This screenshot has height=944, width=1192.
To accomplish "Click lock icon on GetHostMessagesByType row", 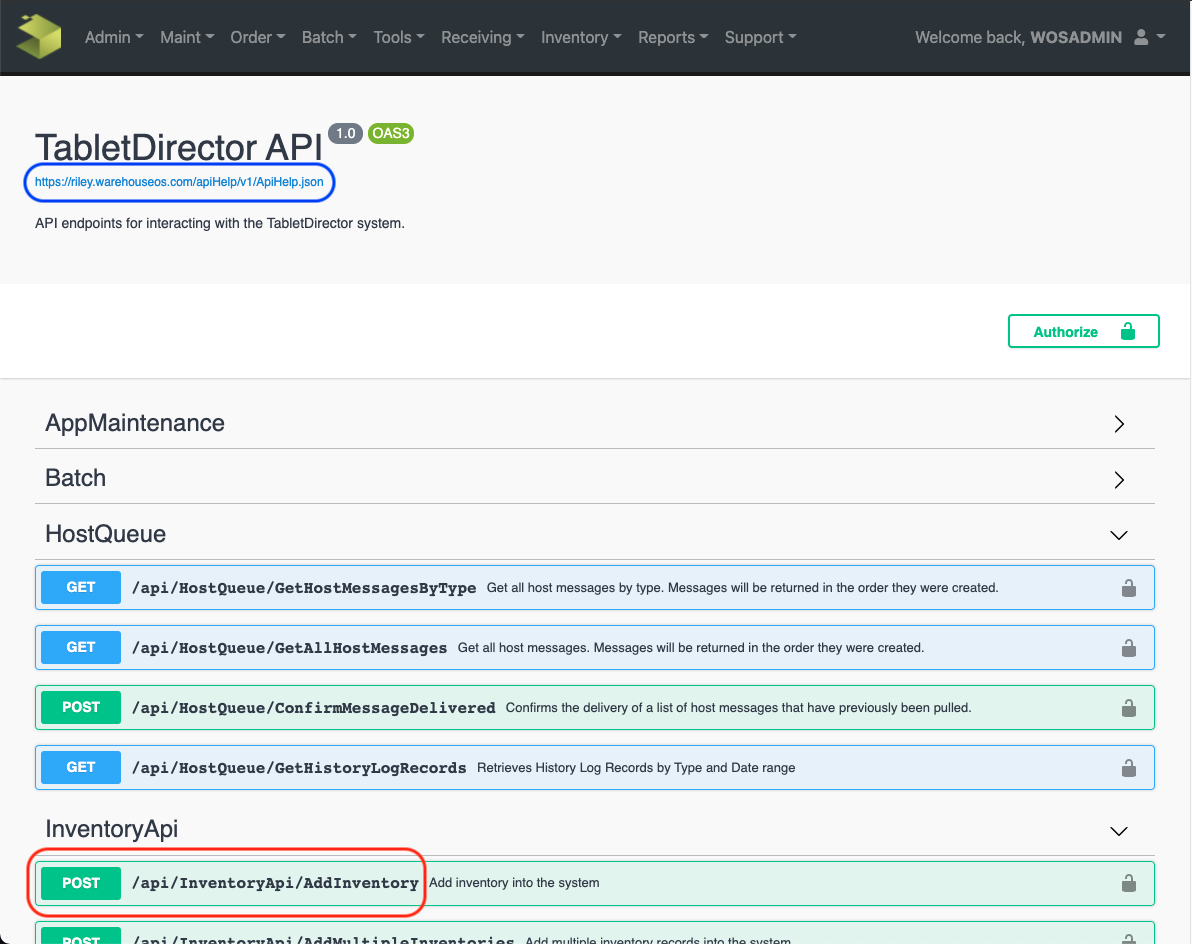I will pos(1128,588).
